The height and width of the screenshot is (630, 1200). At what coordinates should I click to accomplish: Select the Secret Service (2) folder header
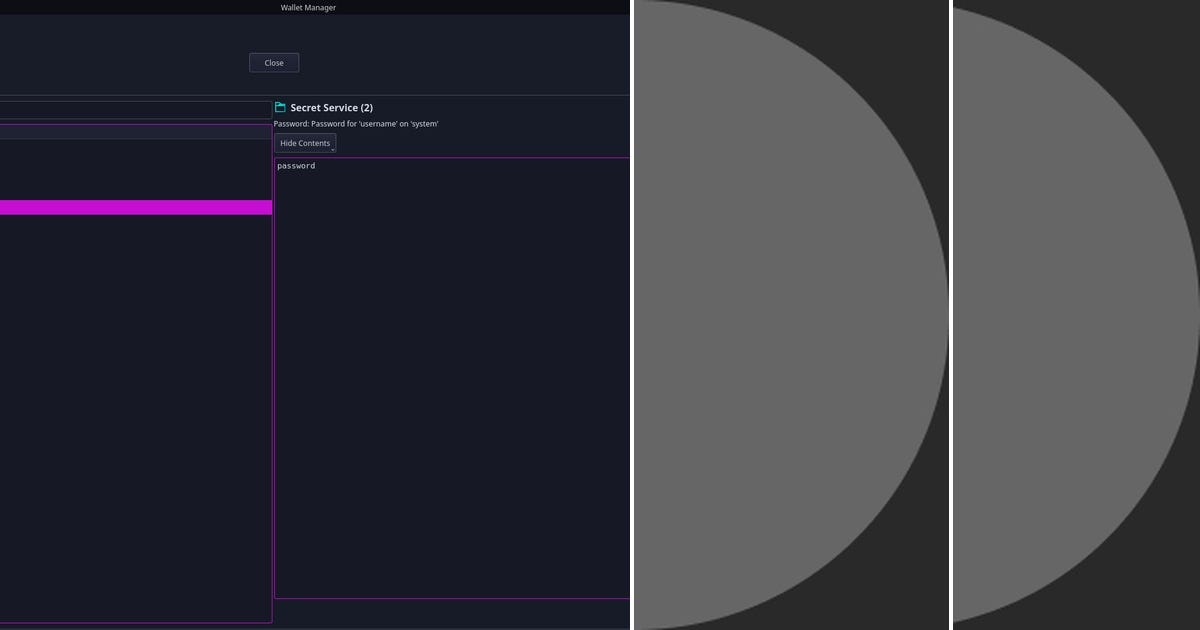[330, 107]
